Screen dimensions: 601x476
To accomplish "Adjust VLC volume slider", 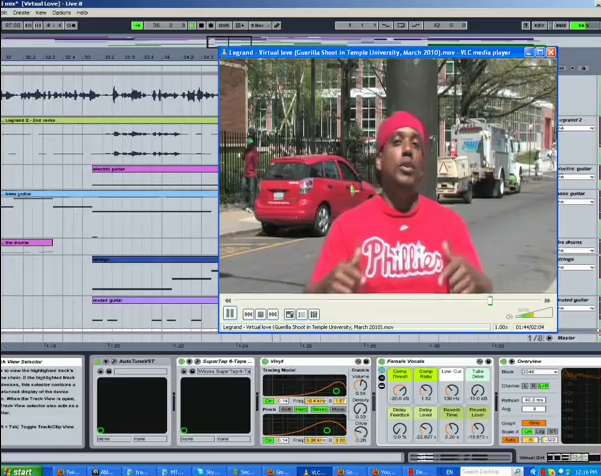I will (x=534, y=313).
